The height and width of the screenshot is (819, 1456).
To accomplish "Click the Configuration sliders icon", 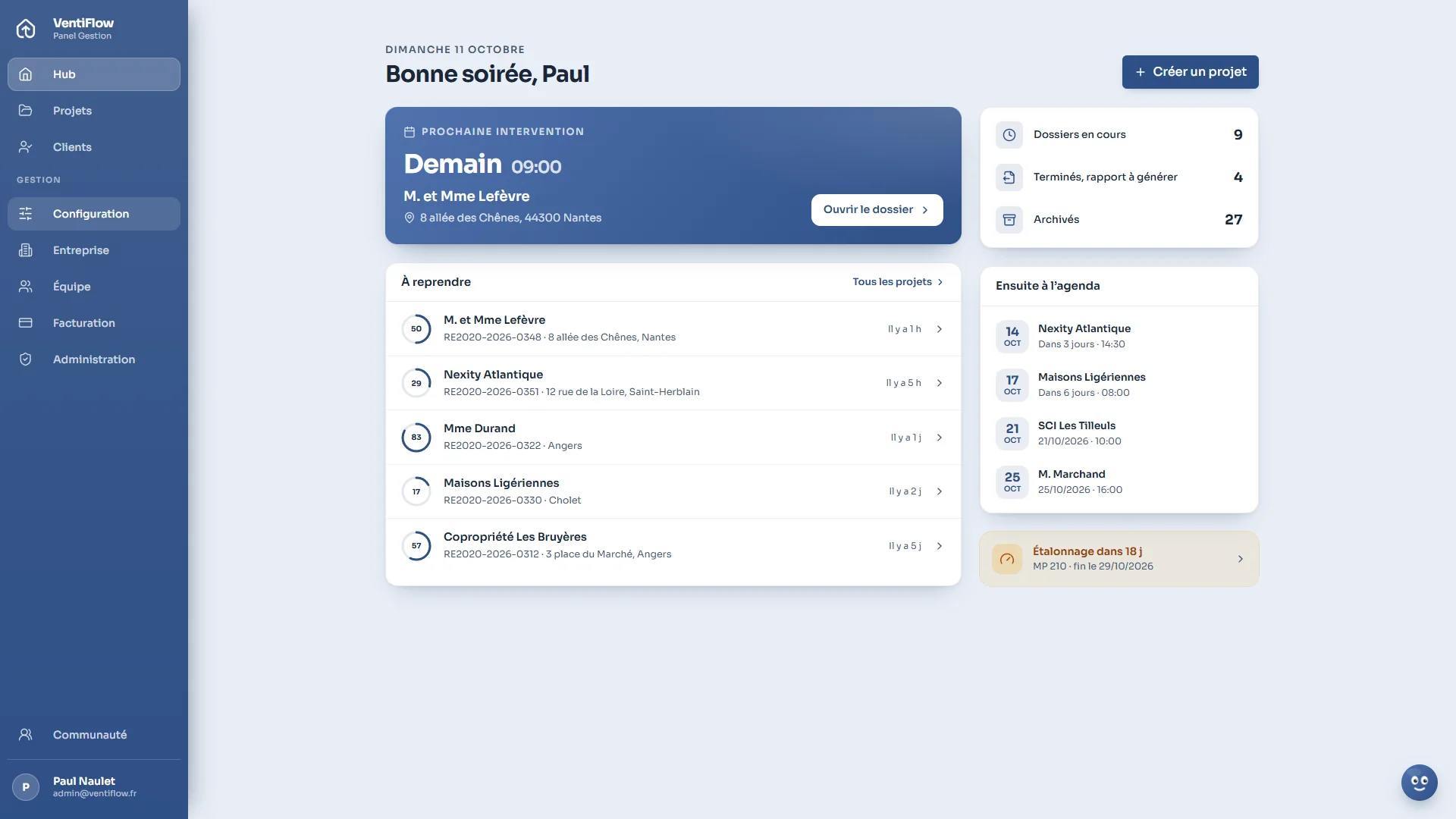I will 26,214.
